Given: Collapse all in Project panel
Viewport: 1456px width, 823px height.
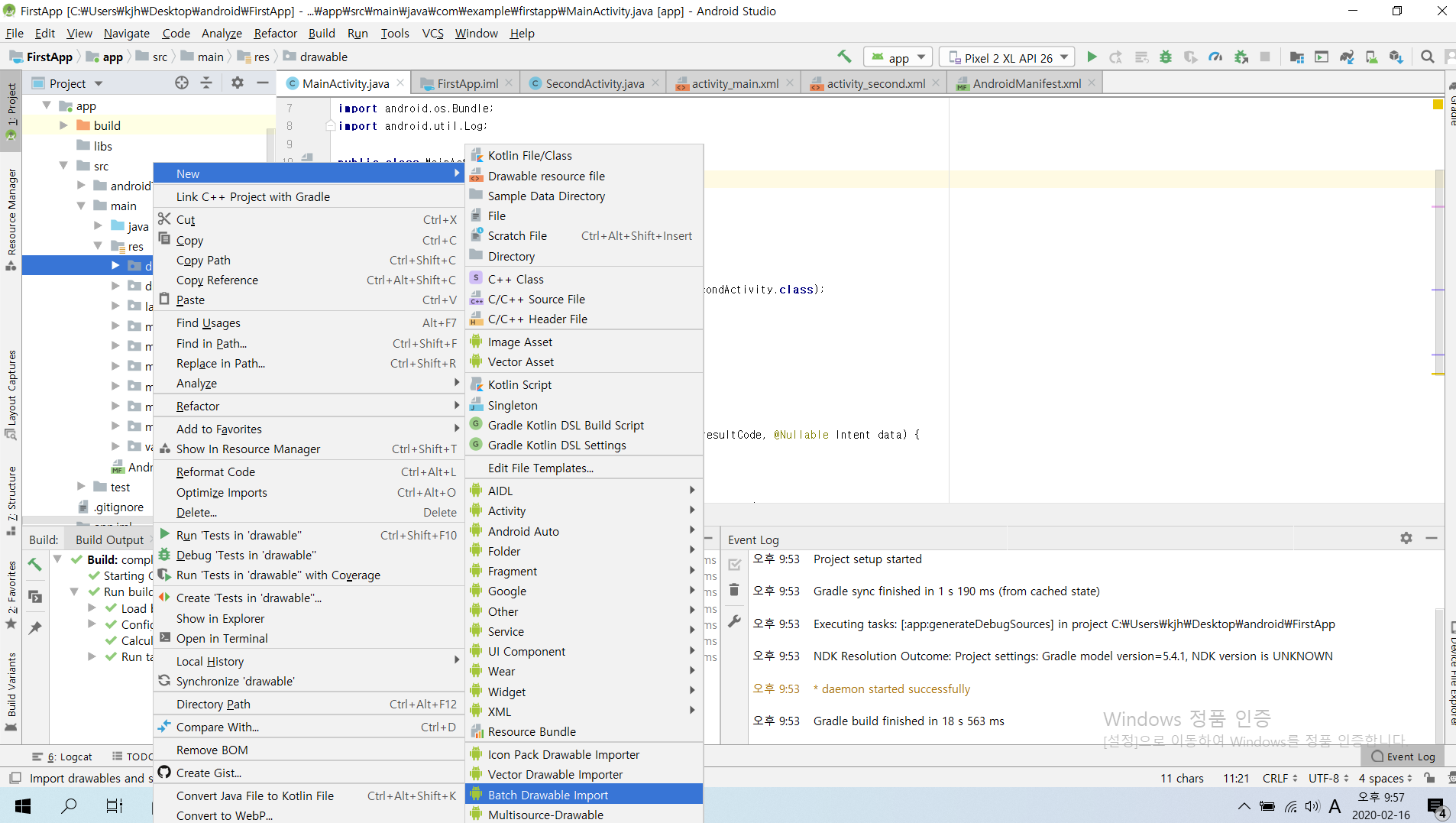Looking at the screenshot, I should [206, 83].
